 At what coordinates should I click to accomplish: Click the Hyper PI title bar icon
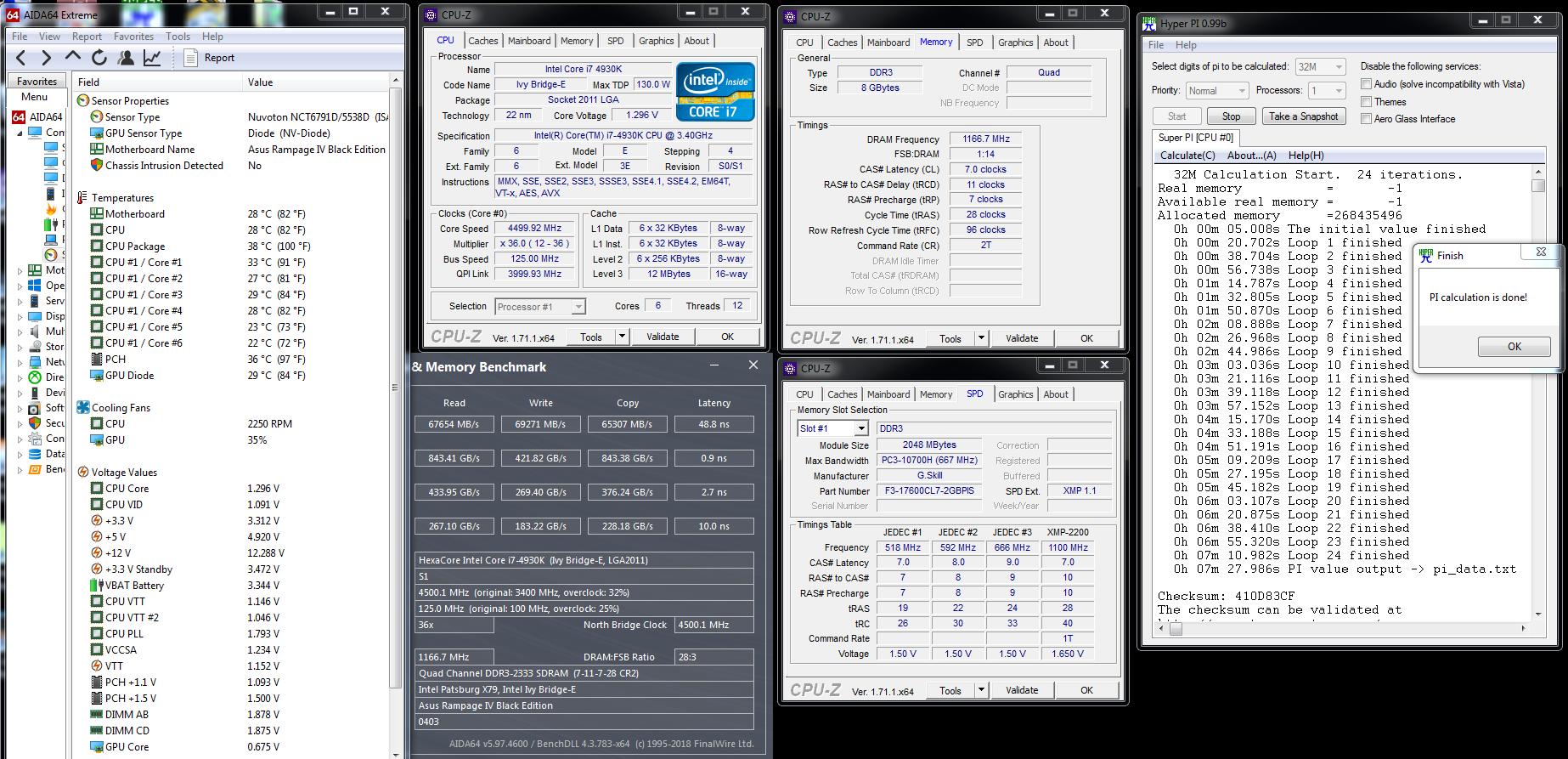pyautogui.click(x=1149, y=24)
